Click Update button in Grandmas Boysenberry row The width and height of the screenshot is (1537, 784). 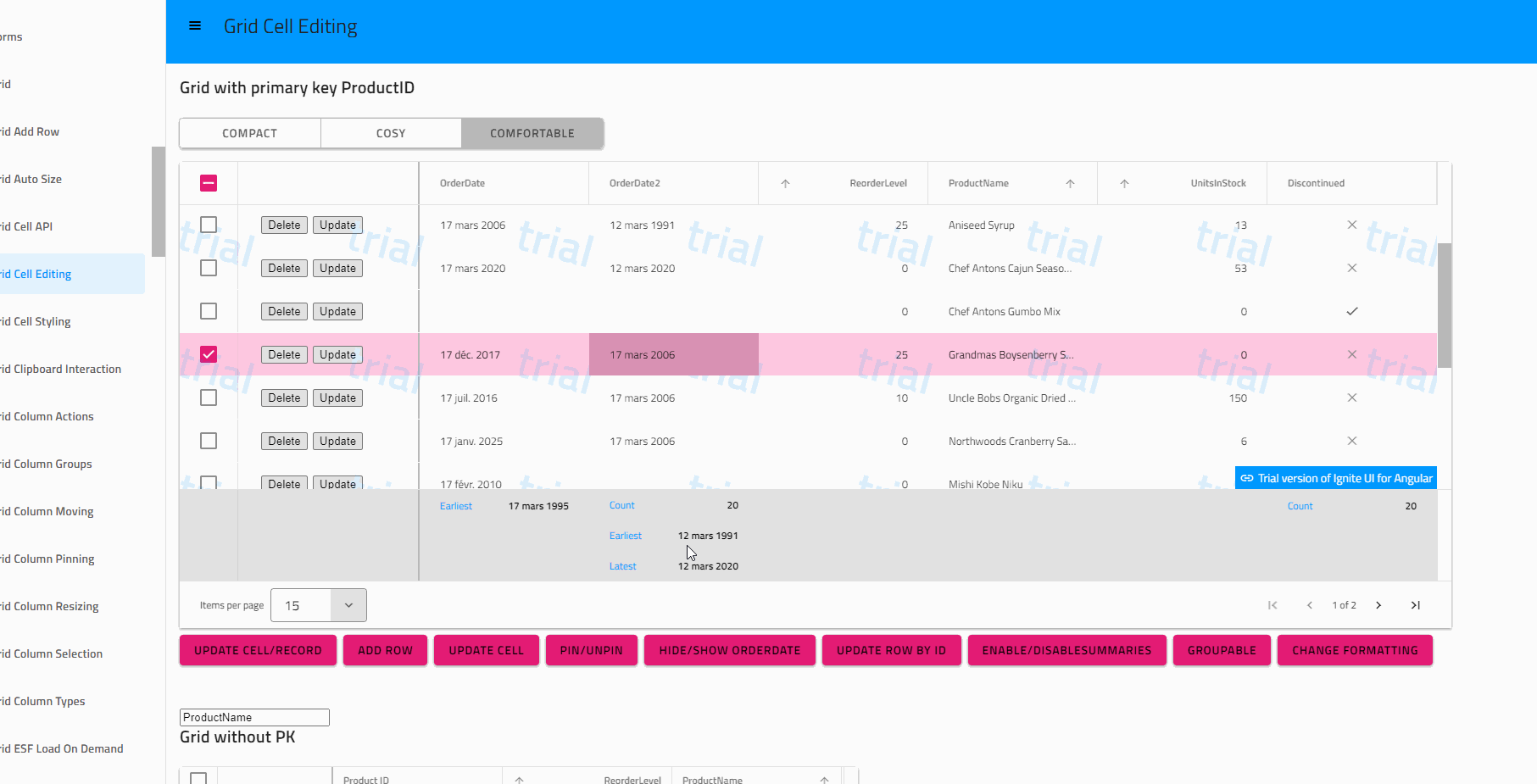(x=337, y=354)
